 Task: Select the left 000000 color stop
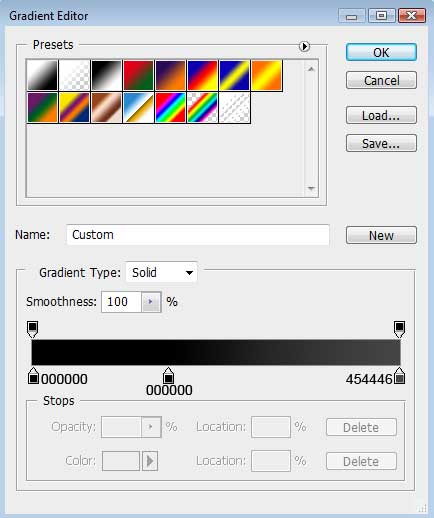(33, 376)
